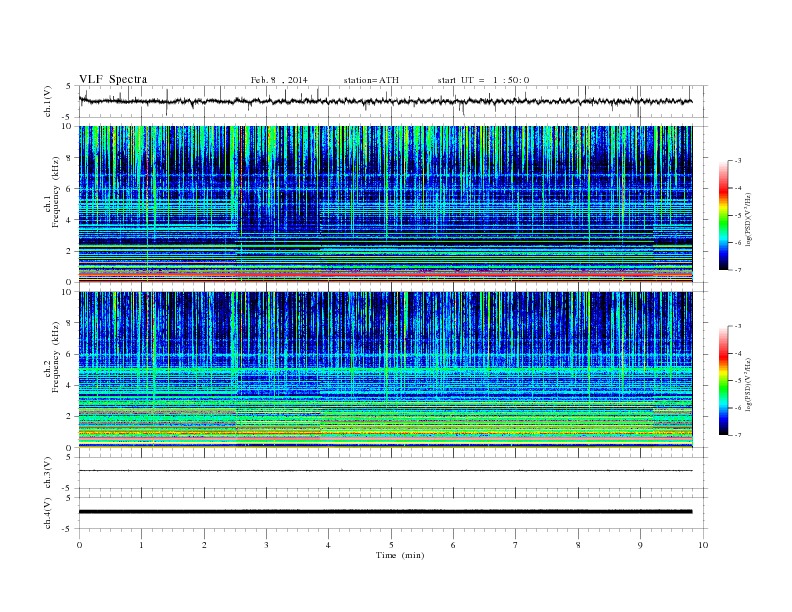Click the '-3' label on ch.1 colorbar

pyautogui.click(x=738, y=161)
